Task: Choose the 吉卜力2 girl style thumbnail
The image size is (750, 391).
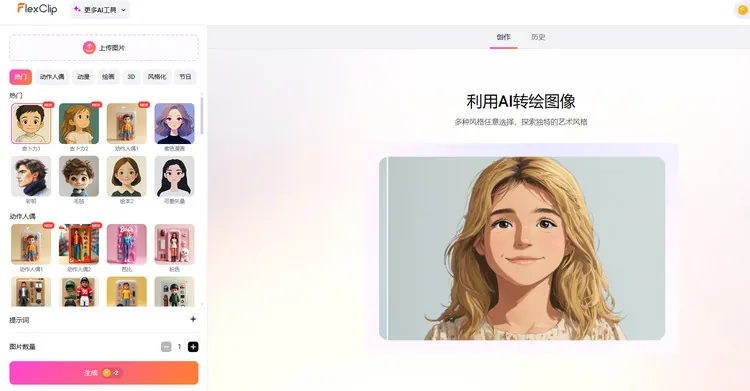Action: [79, 123]
